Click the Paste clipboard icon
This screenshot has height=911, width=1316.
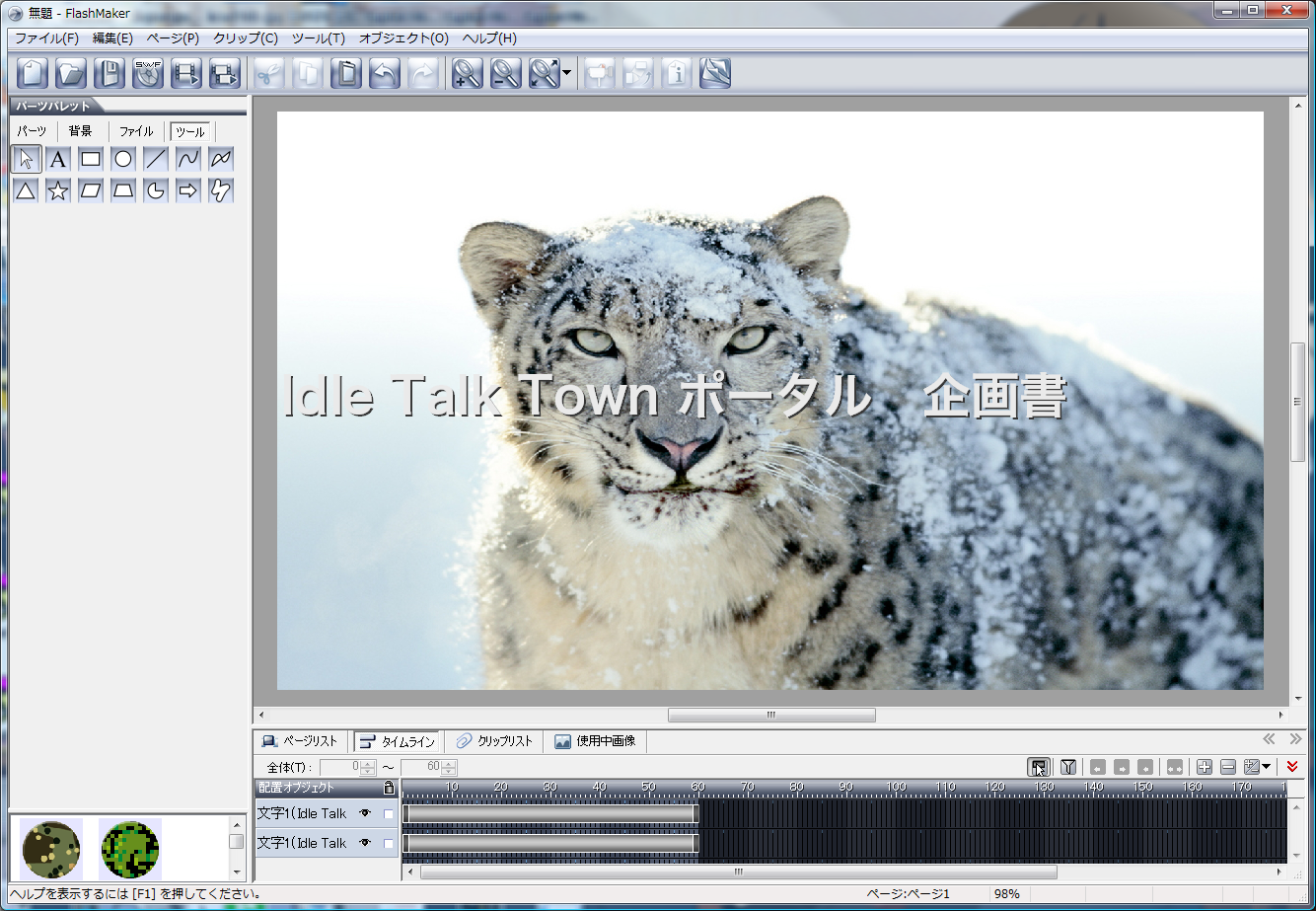coord(346,73)
